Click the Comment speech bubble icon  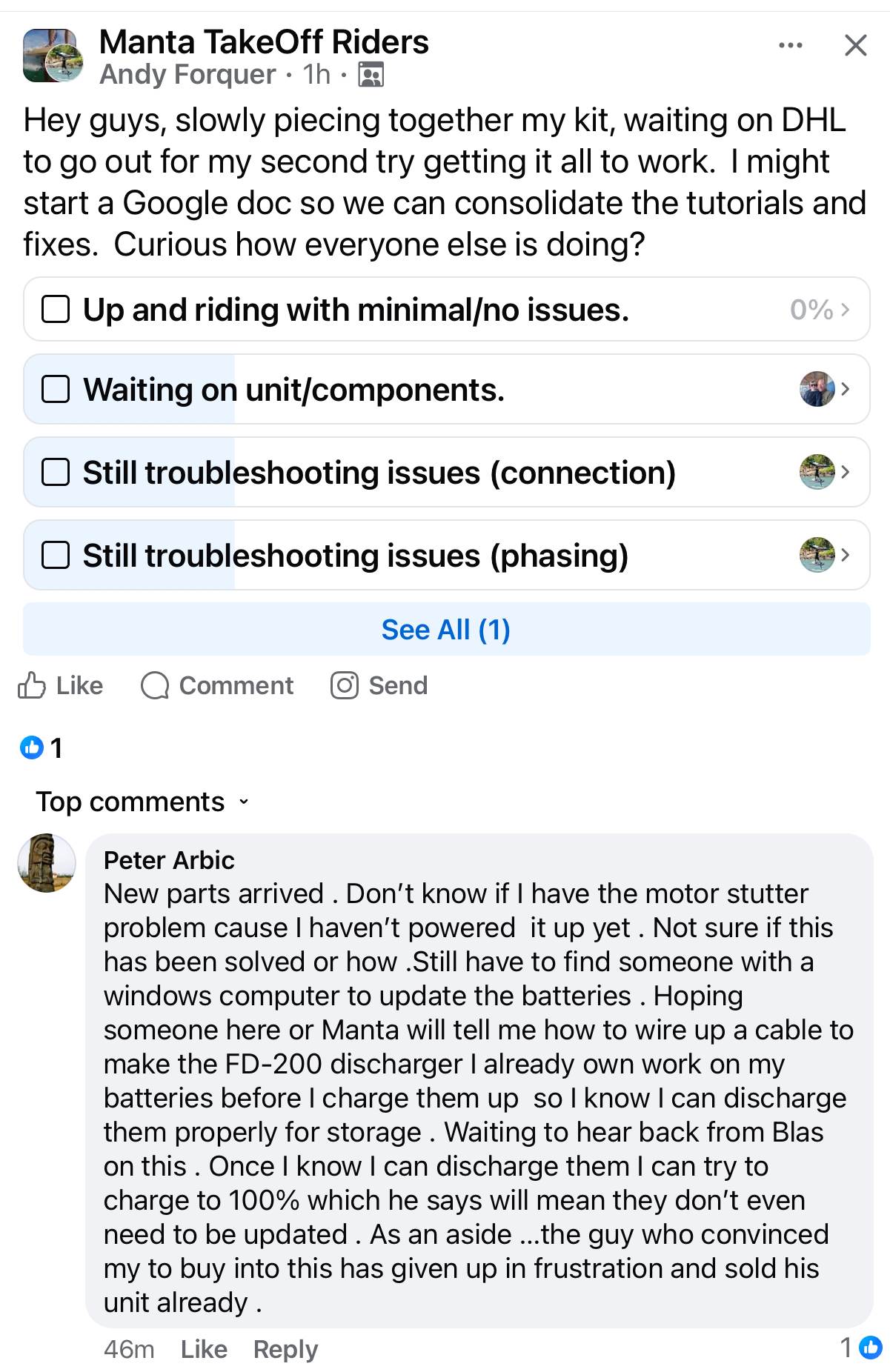[155, 685]
